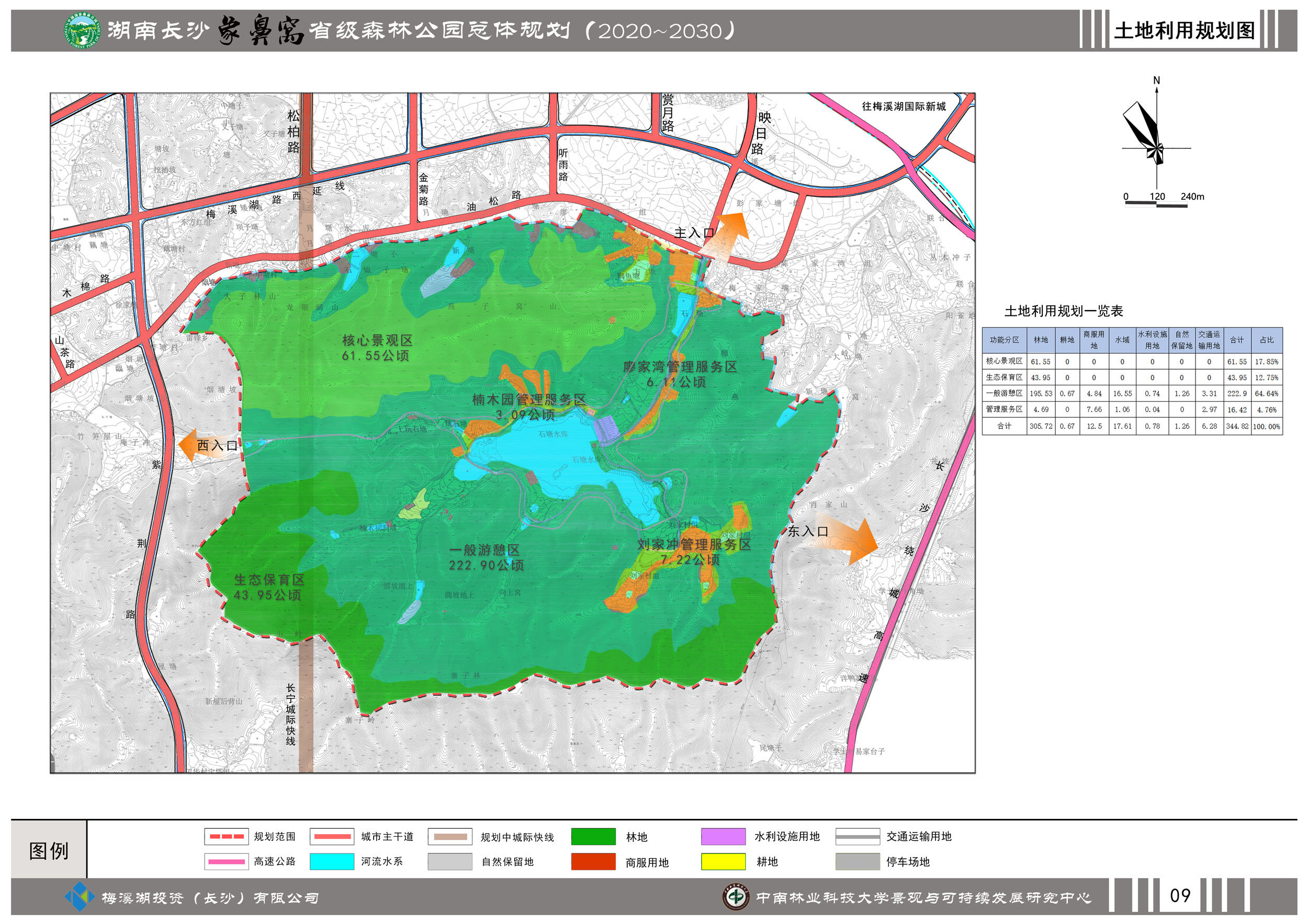
Task: Click the 听雨路 road label
Action: point(563,165)
